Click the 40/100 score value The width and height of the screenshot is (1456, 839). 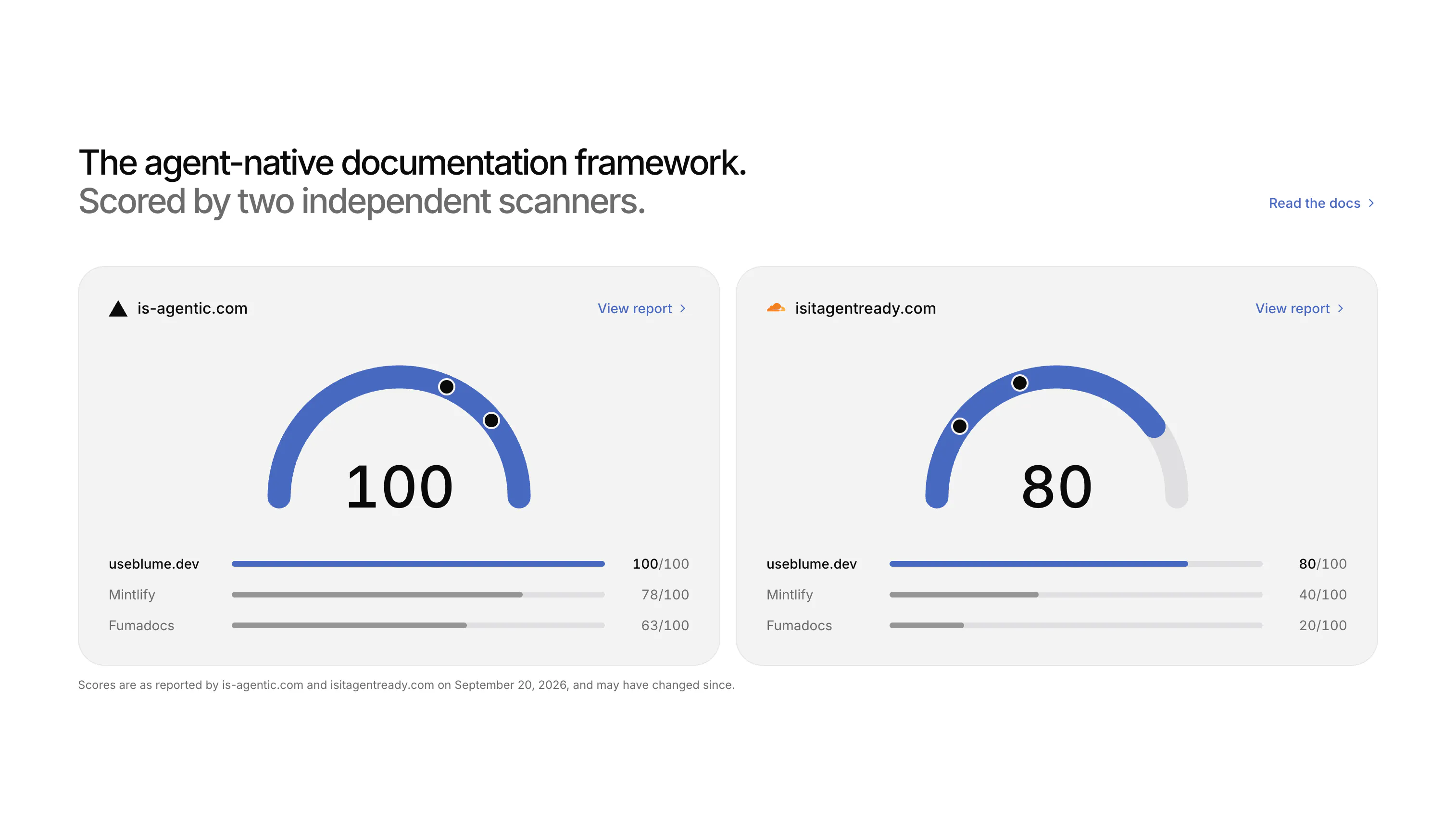click(x=1323, y=594)
